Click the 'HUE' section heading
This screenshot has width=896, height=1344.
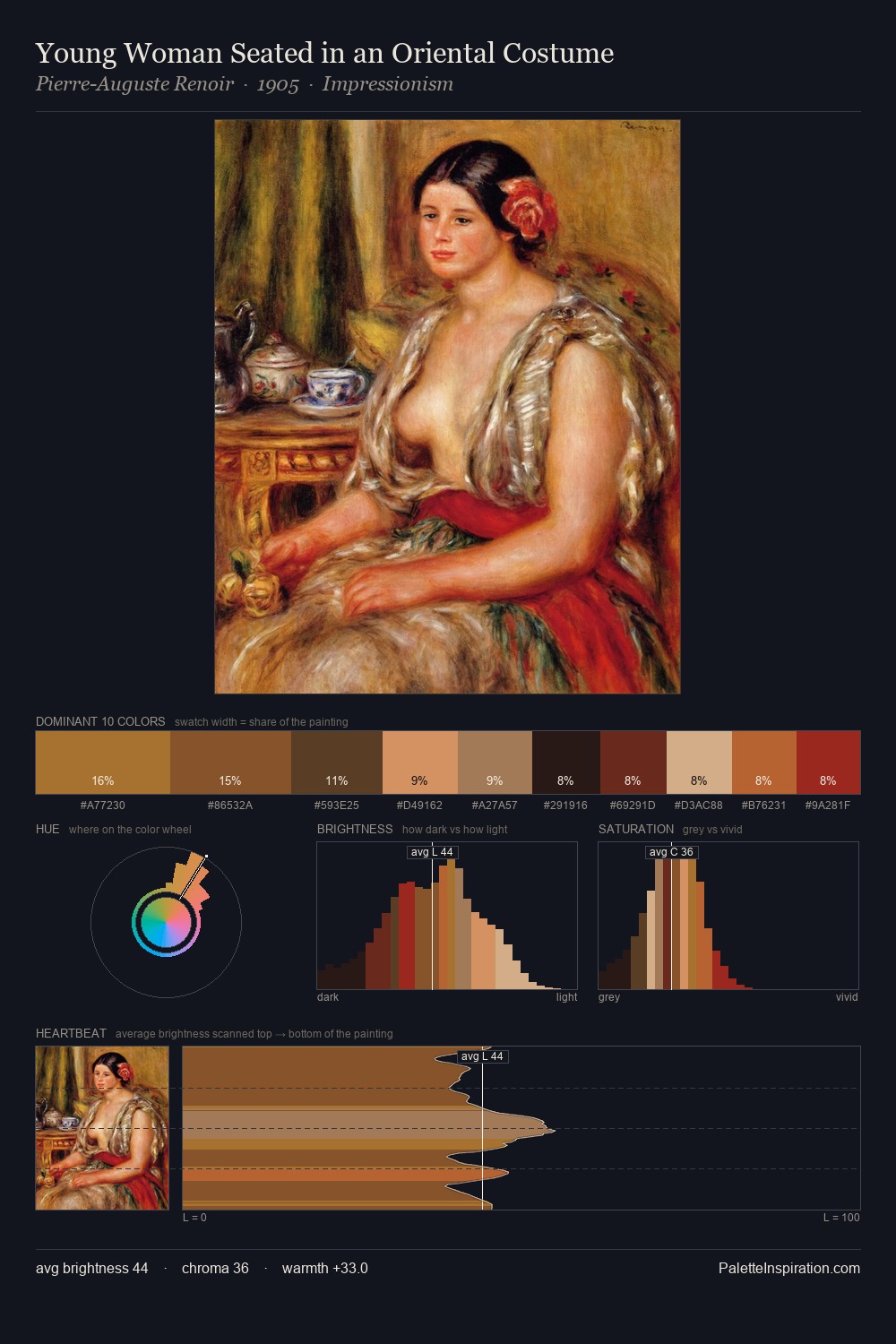tap(47, 829)
